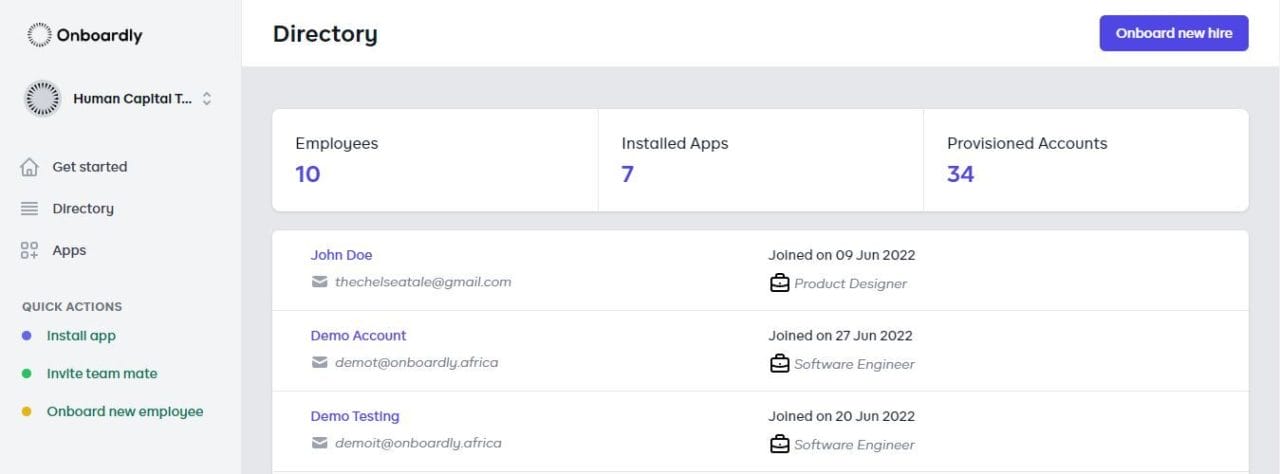Open John Doe's employee profile
Viewport: 1280px width, 474px height.
pos(341,255)
